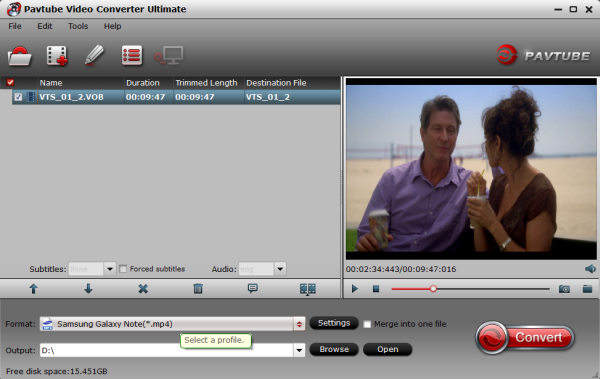The image size is (600, 379).
Task: Click destination file name VTS_01_2
Action: pyautogui.click(x=267, y=97)
